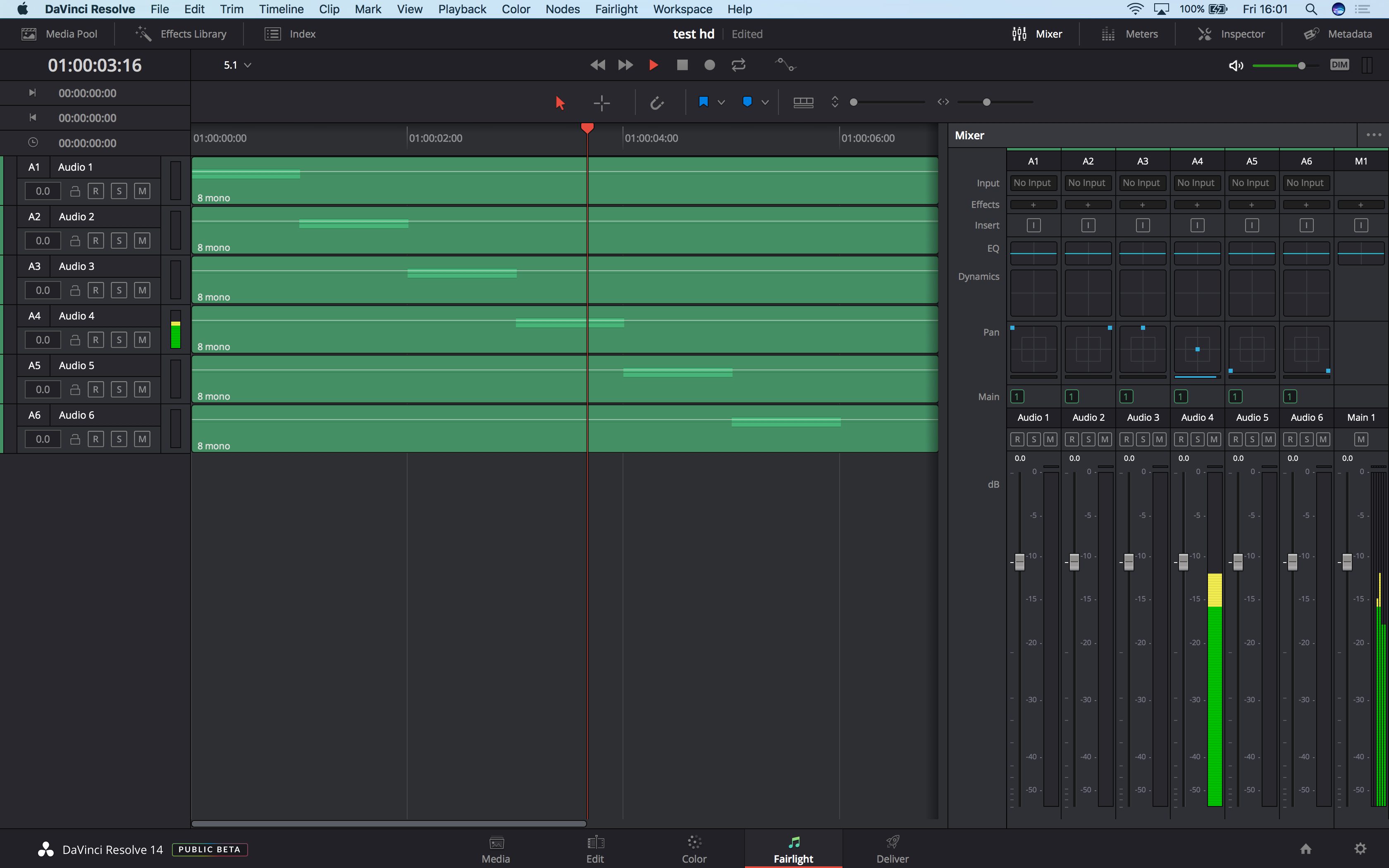Viewport: 1389px width, 868px height.
Task: Select the range selection crosshair tool
Action: [x=601, y=103]
